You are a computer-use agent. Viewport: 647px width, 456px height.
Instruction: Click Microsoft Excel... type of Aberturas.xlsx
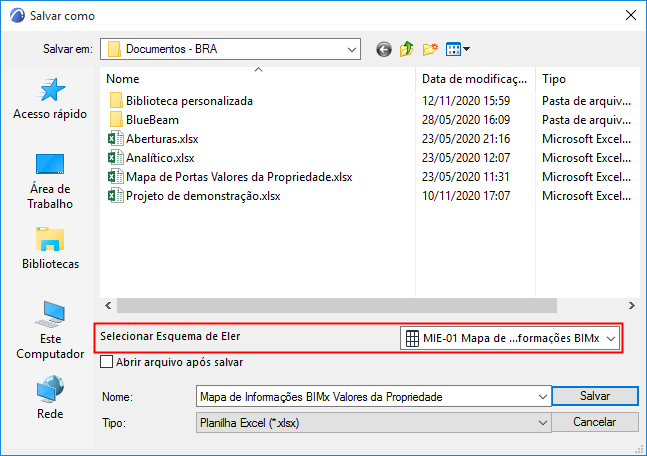pyautogui.click(x=586, y=139)
